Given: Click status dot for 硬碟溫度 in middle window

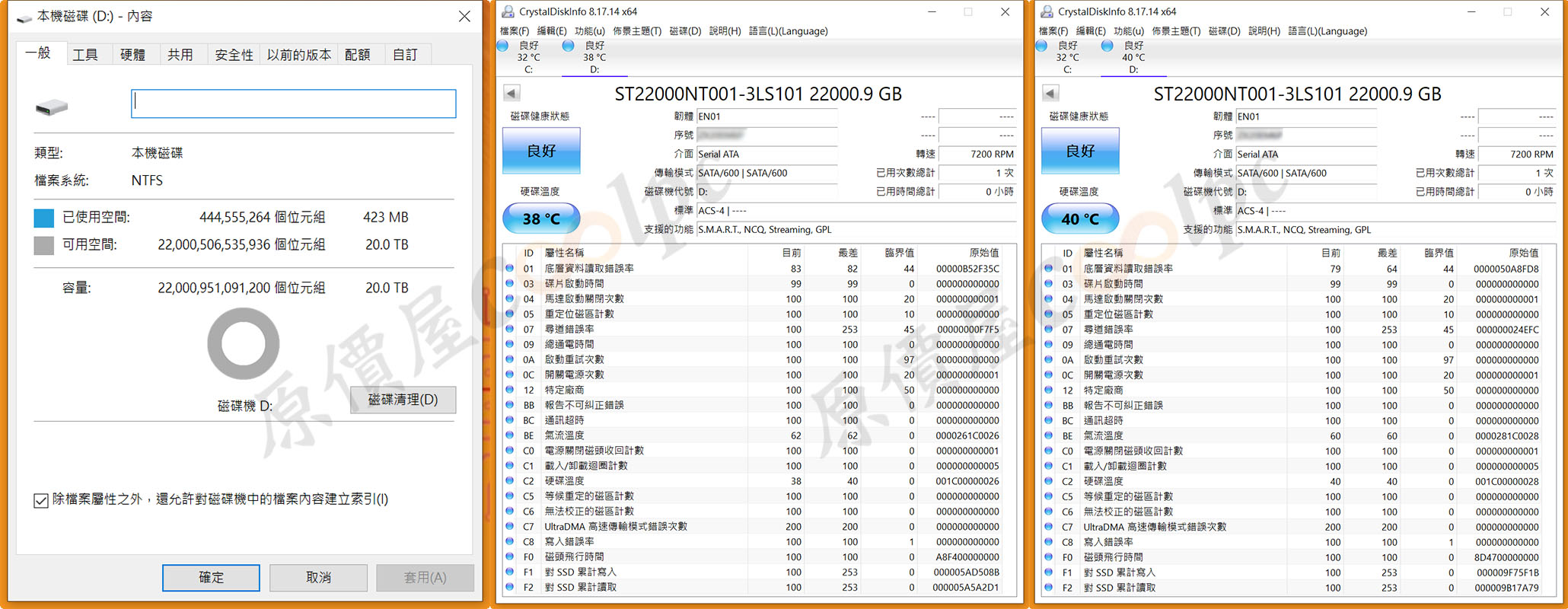Looking at the screenshot, I should [x=510, y=481].
